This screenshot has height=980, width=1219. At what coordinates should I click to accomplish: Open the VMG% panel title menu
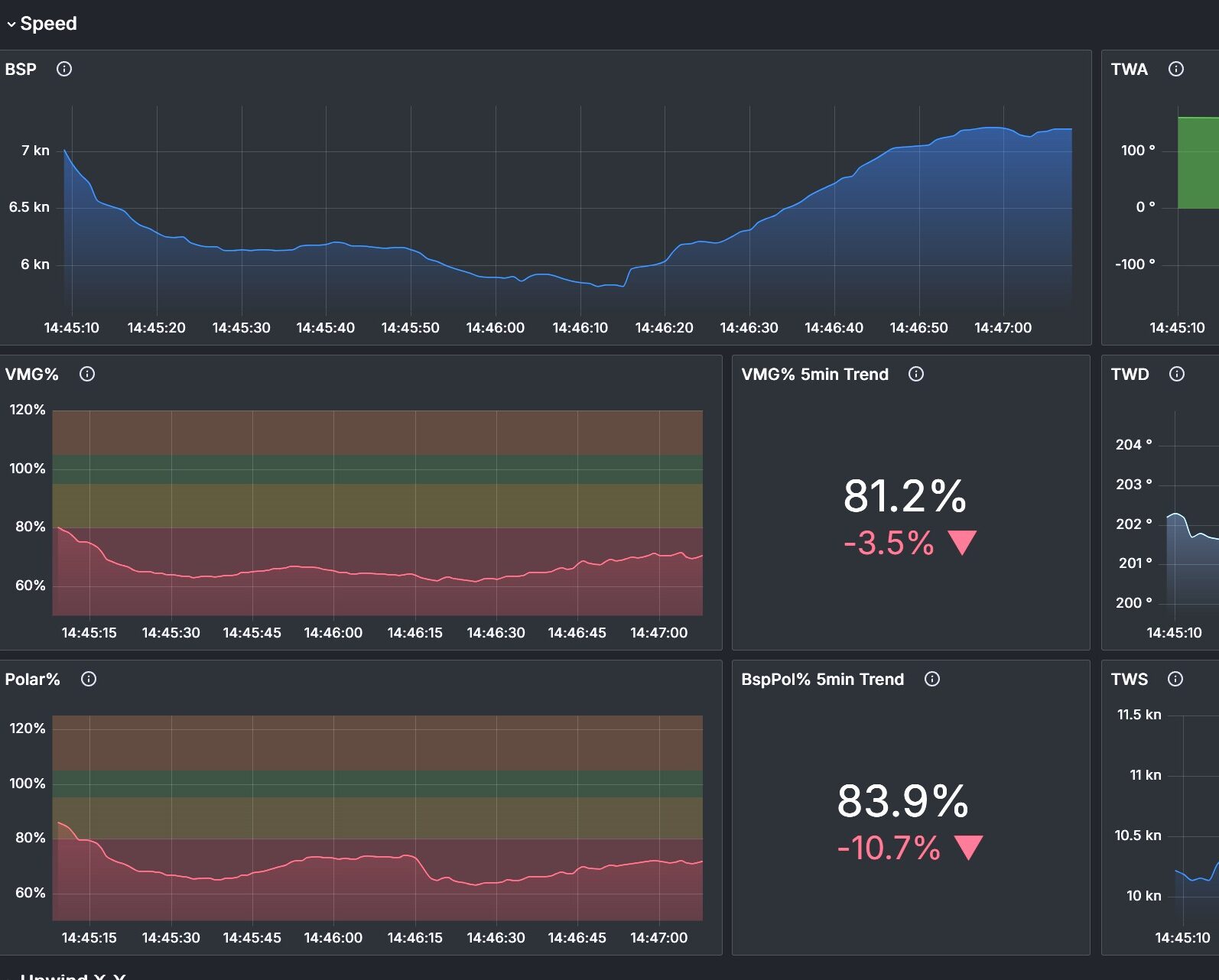[x=32, y=375]
